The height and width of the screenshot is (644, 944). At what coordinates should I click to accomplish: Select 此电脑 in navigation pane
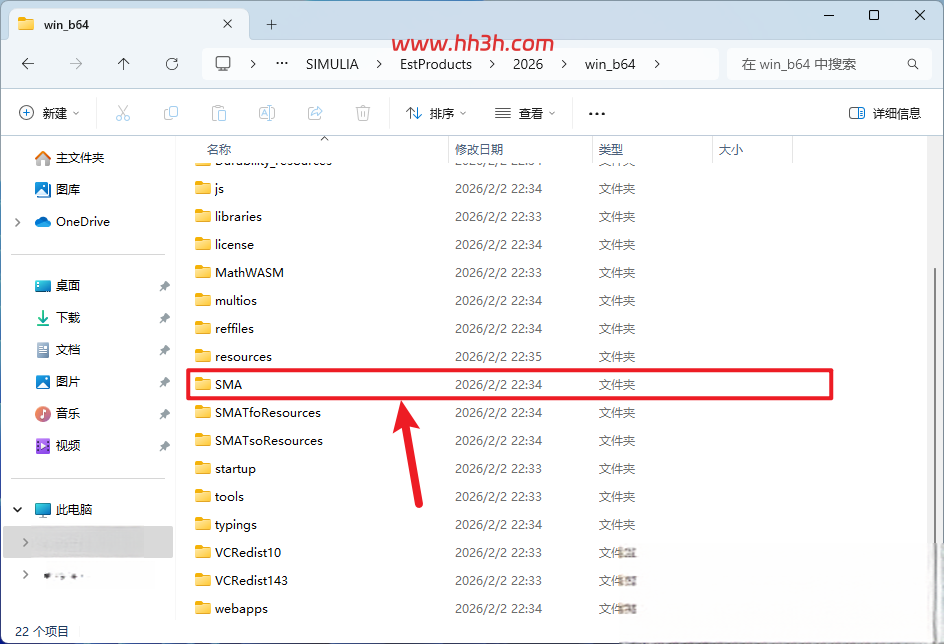[63, 510]
